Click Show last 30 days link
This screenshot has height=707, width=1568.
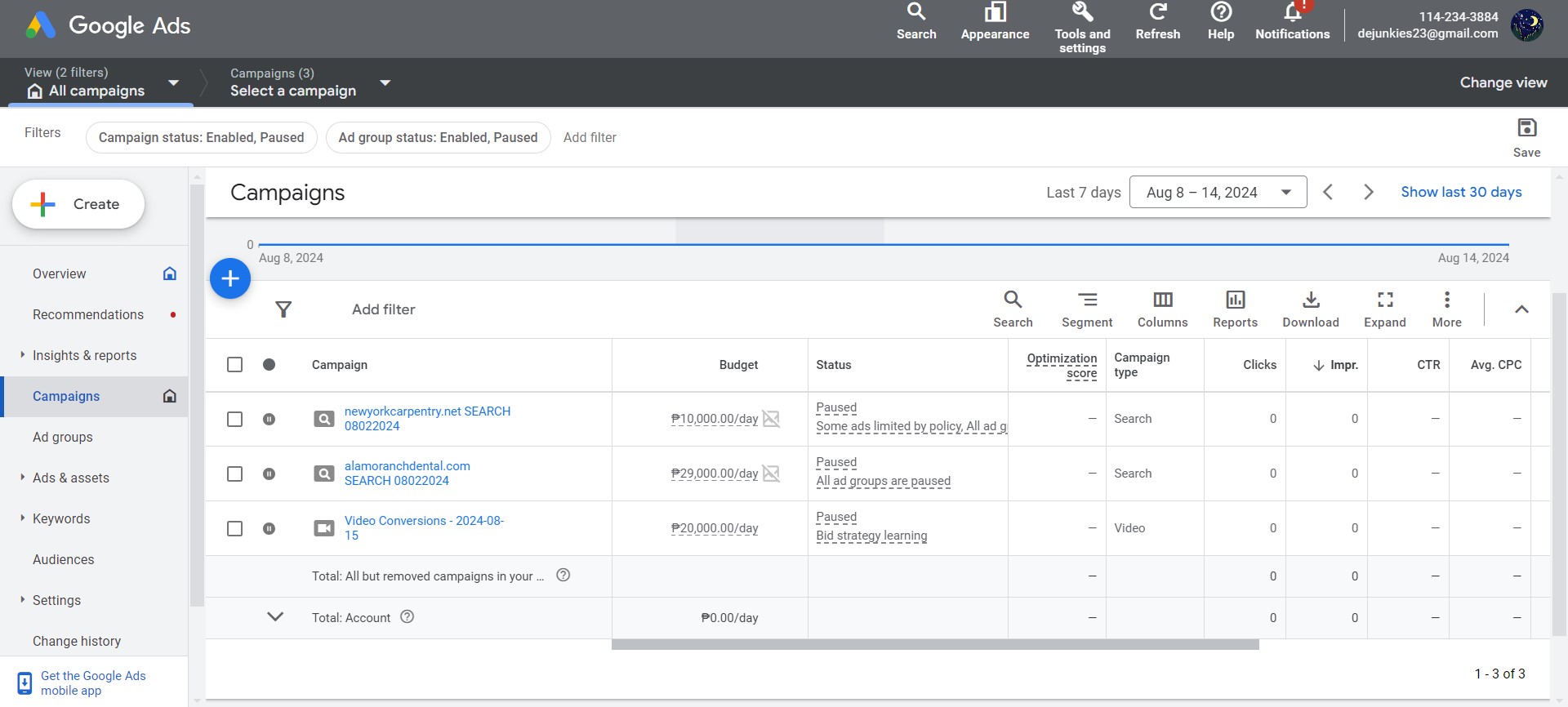pos(1461,192)
